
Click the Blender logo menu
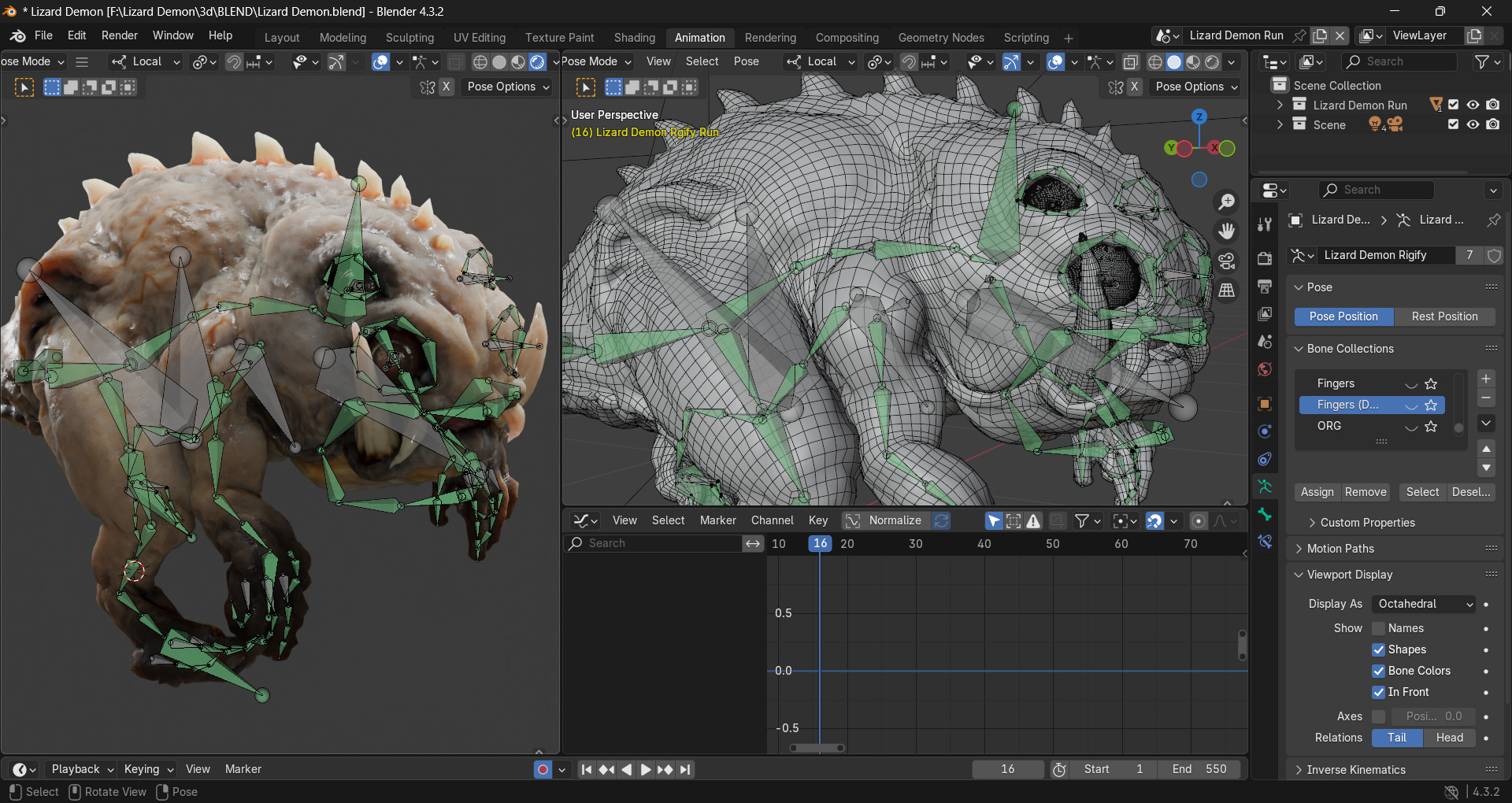[17, 35]
